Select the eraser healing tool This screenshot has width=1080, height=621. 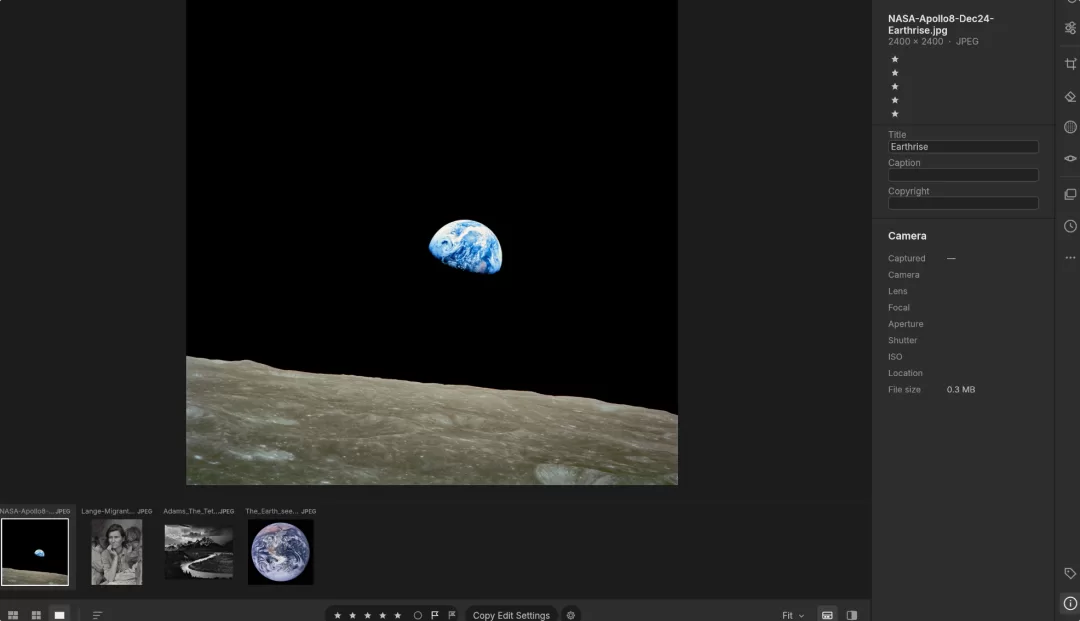tap(1070, 96)
